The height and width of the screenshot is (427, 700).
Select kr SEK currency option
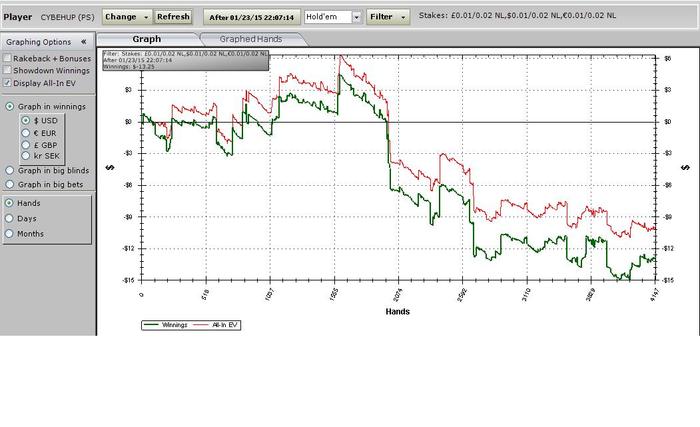(25, 156)
